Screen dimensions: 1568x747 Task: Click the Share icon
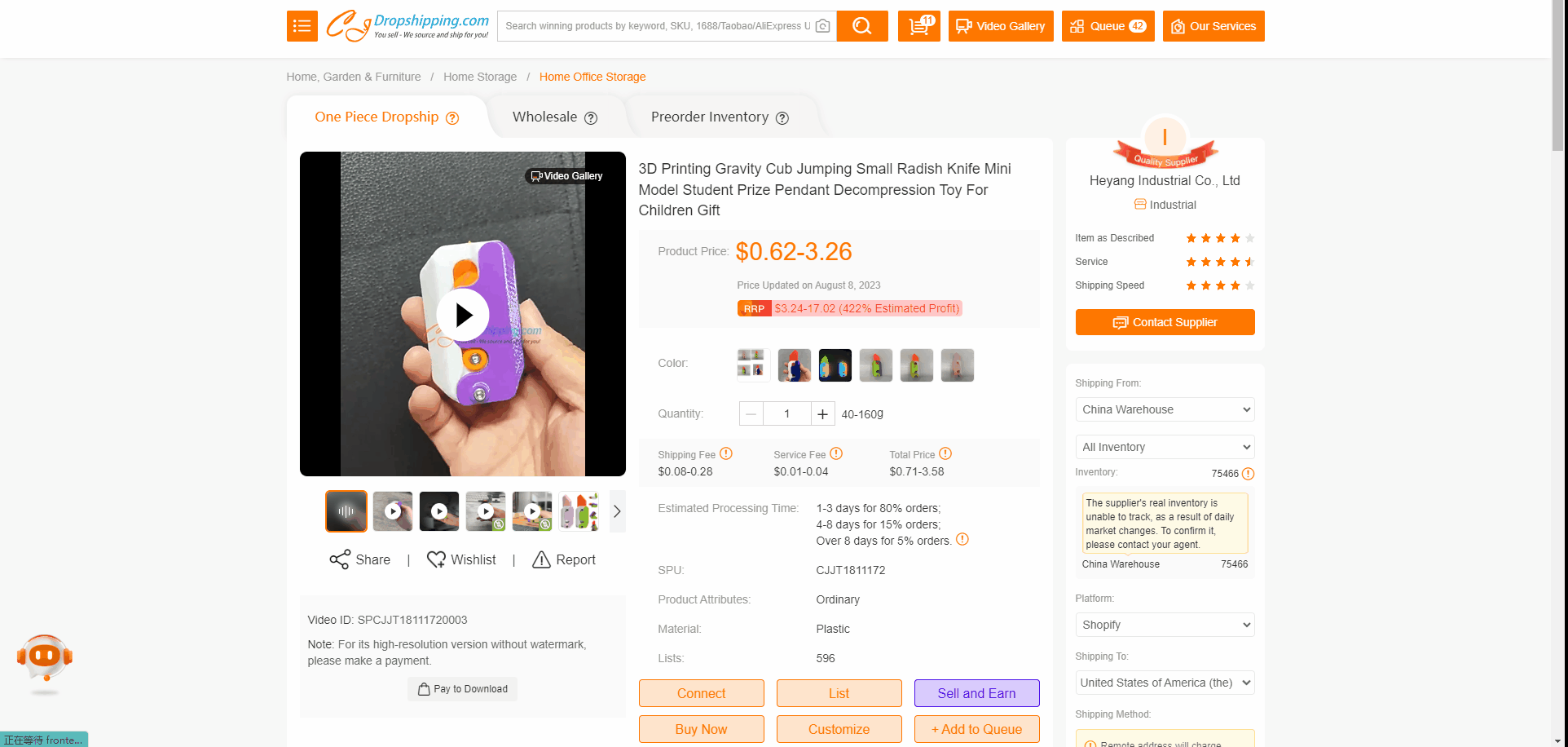(x=340, y=559)
